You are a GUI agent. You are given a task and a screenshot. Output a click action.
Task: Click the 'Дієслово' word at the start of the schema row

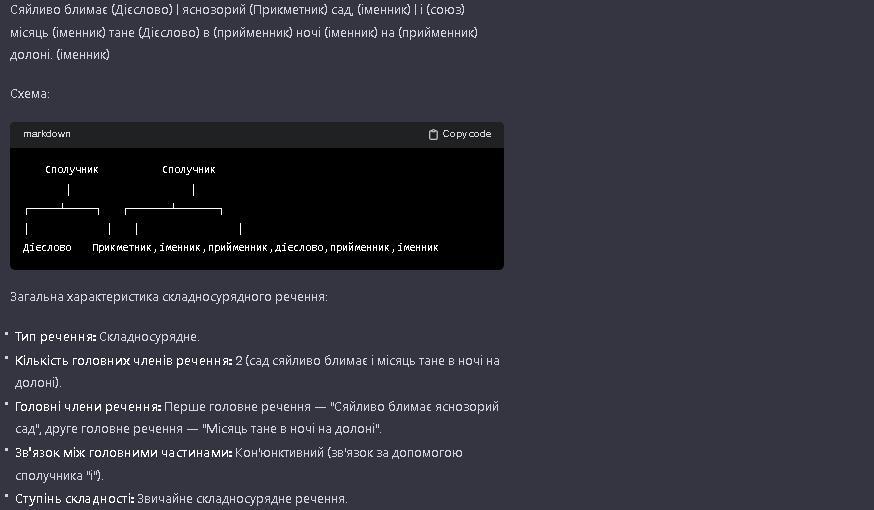(x=47, y=247)
